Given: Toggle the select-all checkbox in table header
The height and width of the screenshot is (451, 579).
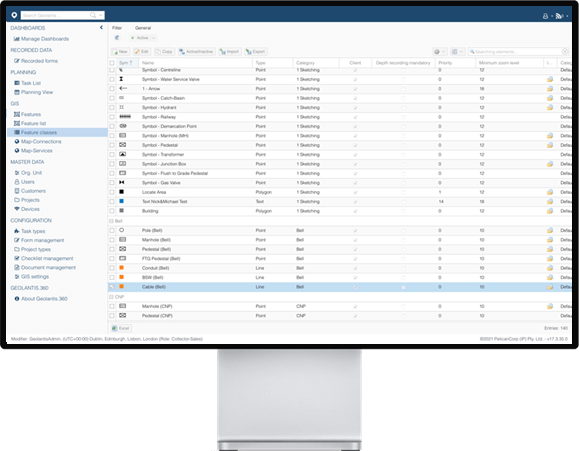Looking at the screenshot, I should coord(112,63).
